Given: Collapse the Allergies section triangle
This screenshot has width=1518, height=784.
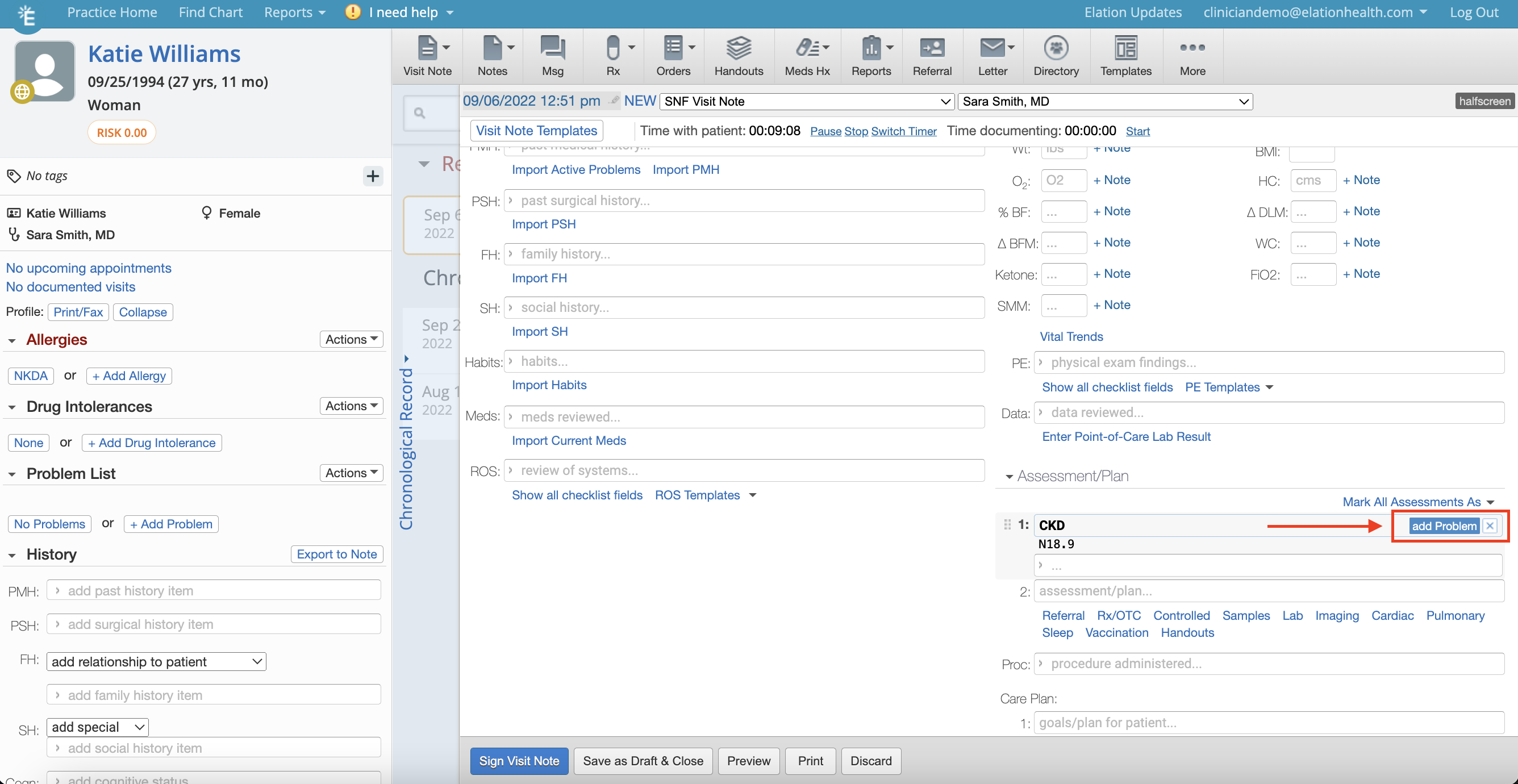Looking at the screenshot, I should point(12,340).
